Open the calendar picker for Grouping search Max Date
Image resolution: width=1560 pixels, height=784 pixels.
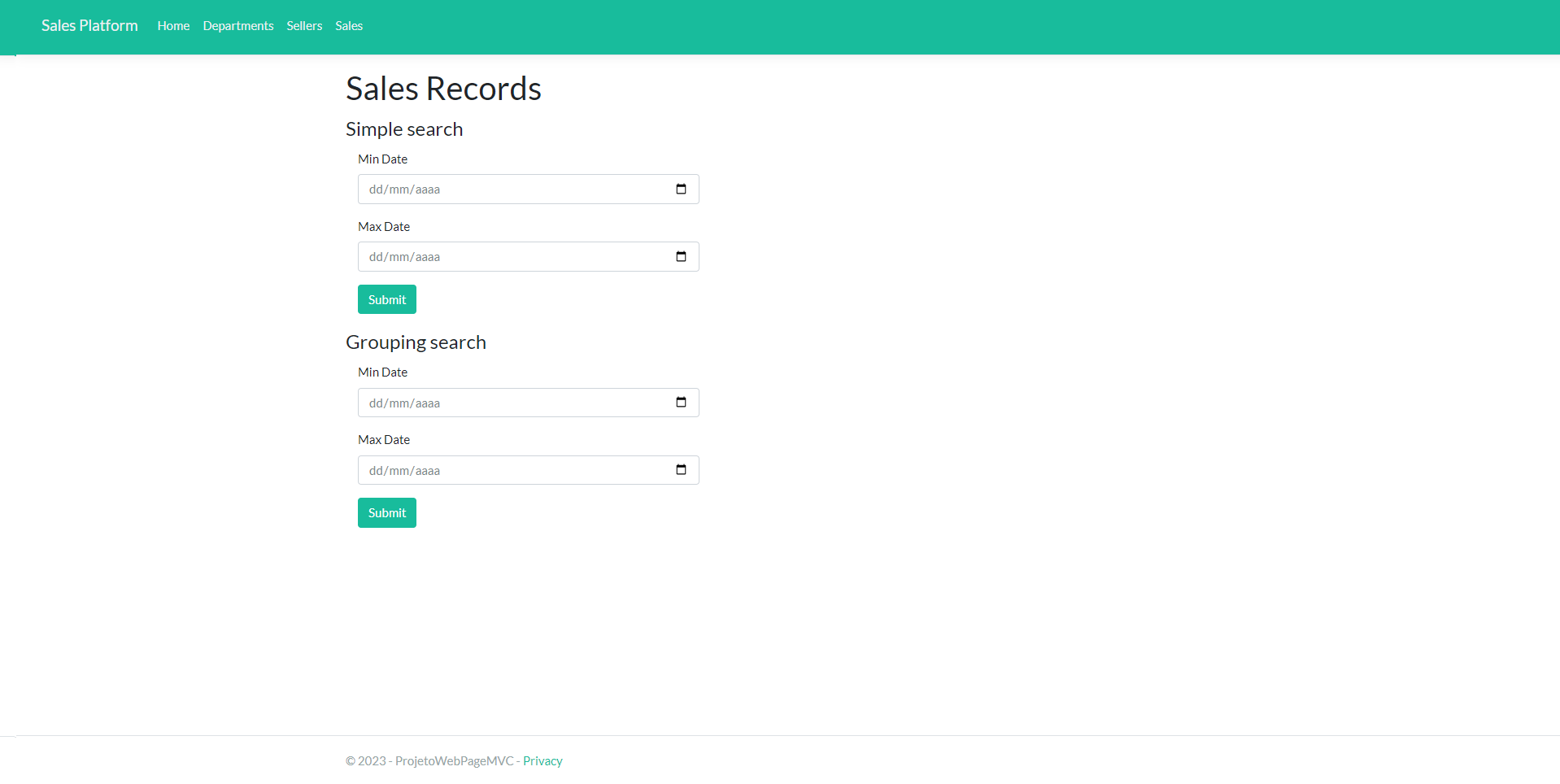(x=680, y=469)
